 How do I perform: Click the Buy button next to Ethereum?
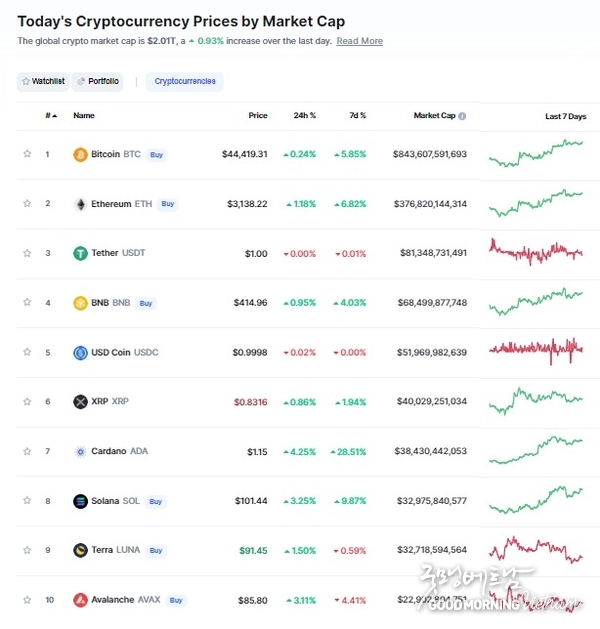(168, 204)
